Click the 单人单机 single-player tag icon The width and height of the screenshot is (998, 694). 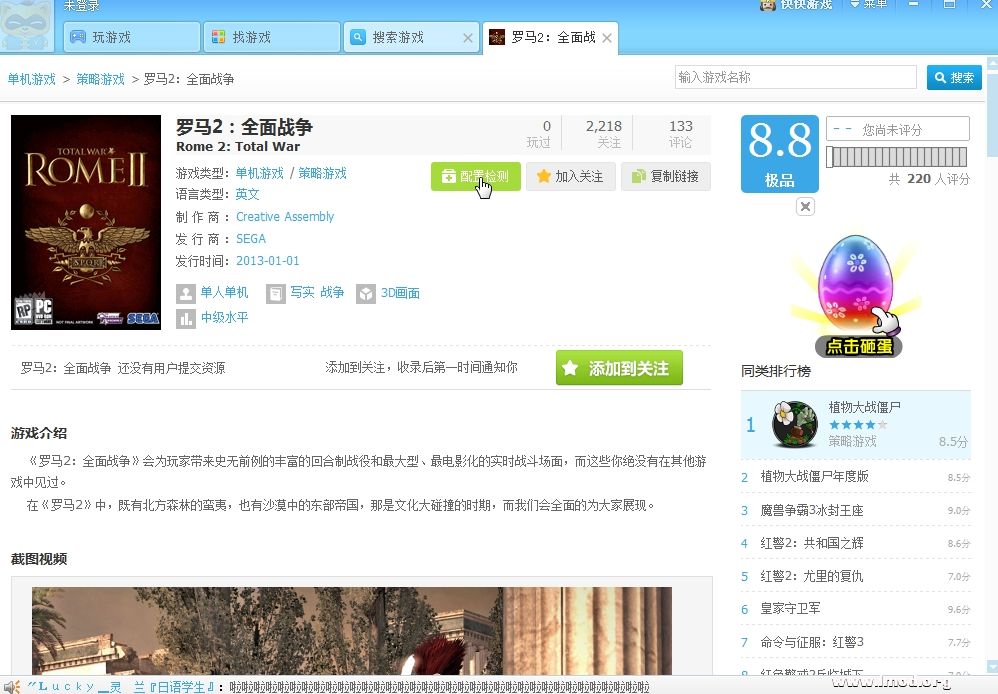pyautogui.click(x=185, y=293)
